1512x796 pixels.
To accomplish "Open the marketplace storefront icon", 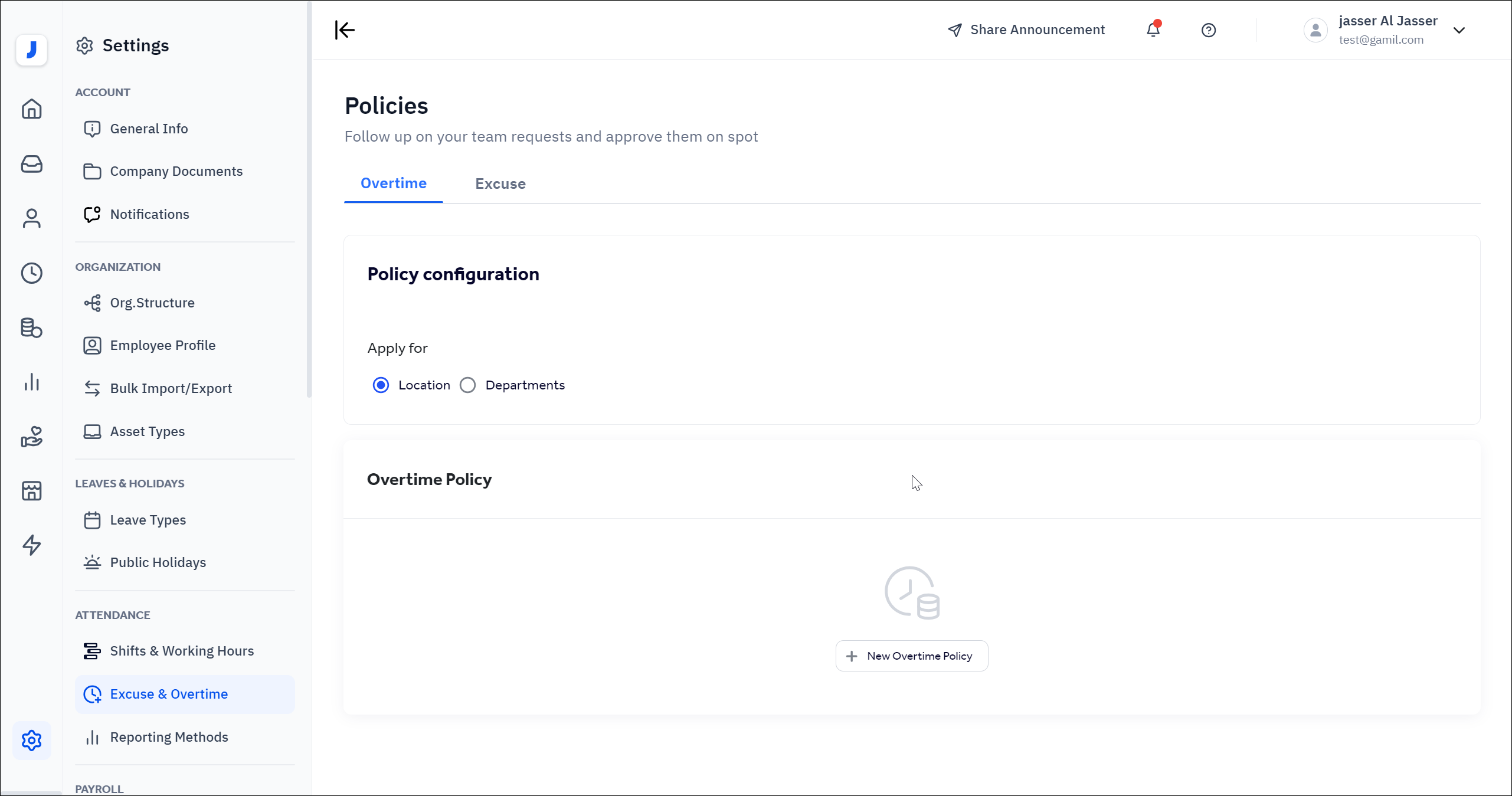I will [x=31, y=491].
